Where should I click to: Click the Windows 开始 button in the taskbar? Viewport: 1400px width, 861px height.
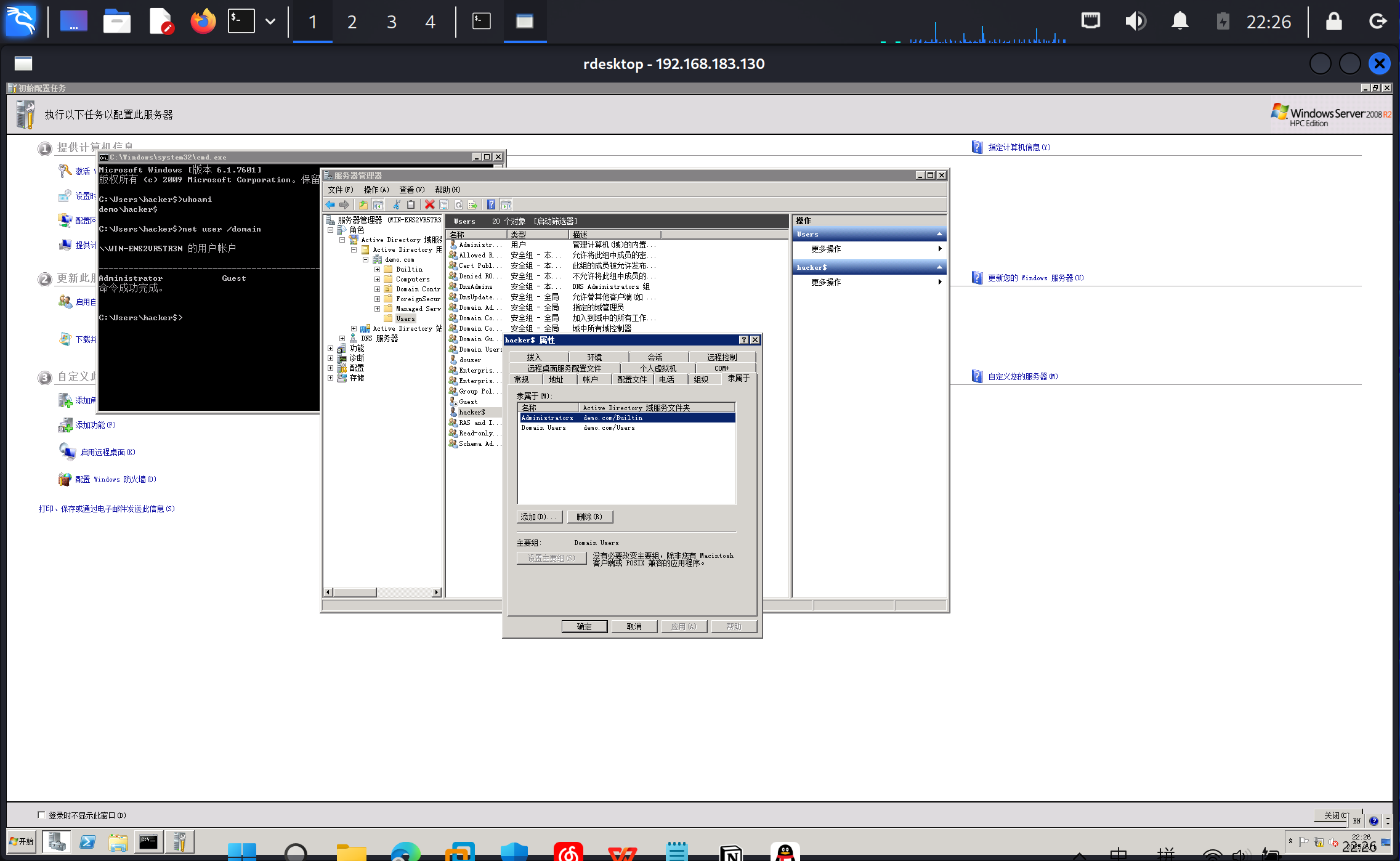click(x=20, y=841)
